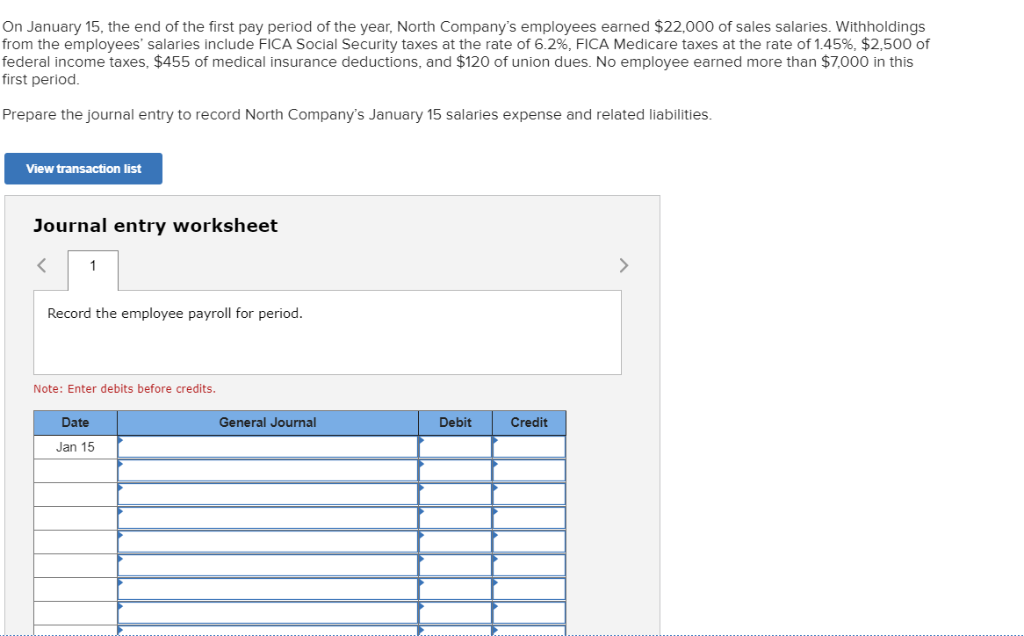Open General Journal account field in second row

click(x=268, y=471)
